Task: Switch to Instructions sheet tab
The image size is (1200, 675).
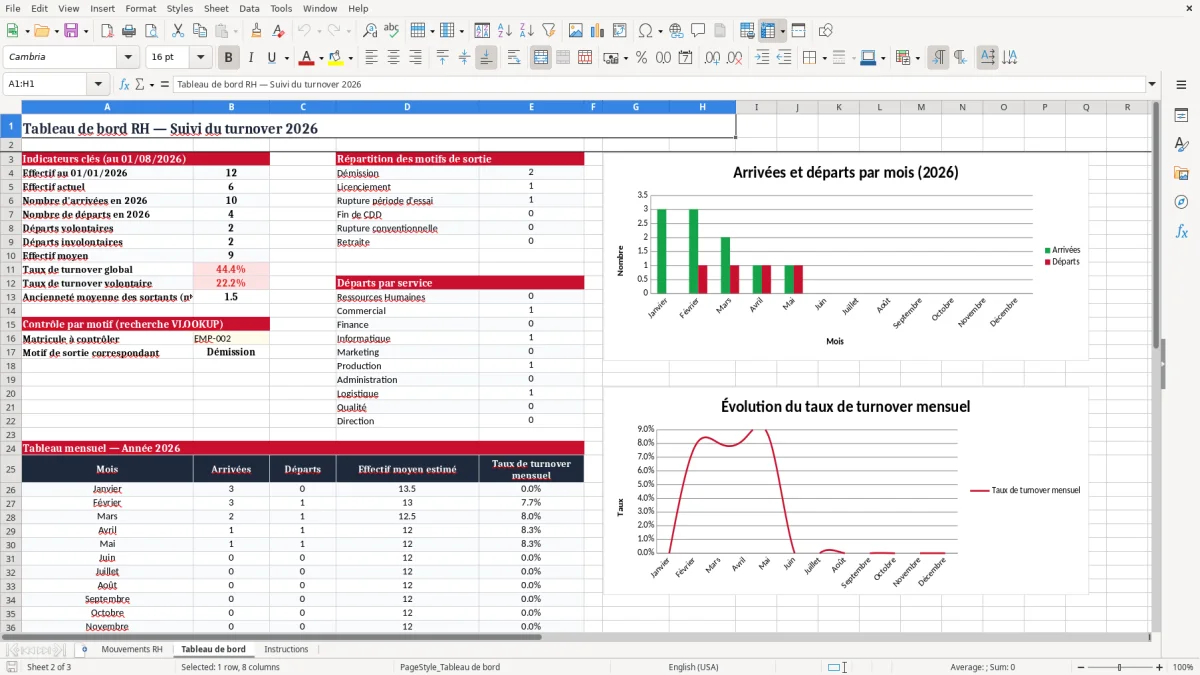Action: pyautogui.click(x=286, y=649)
